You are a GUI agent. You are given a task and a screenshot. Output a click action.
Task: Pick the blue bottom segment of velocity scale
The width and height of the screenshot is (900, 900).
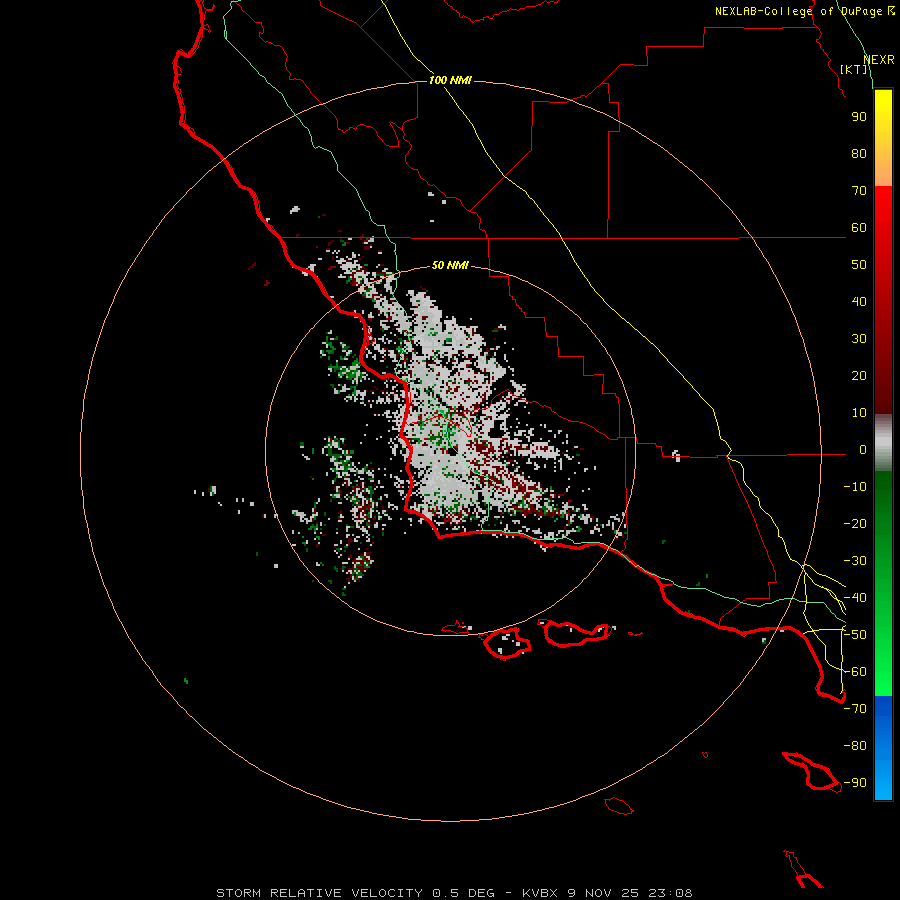point(883,748)
